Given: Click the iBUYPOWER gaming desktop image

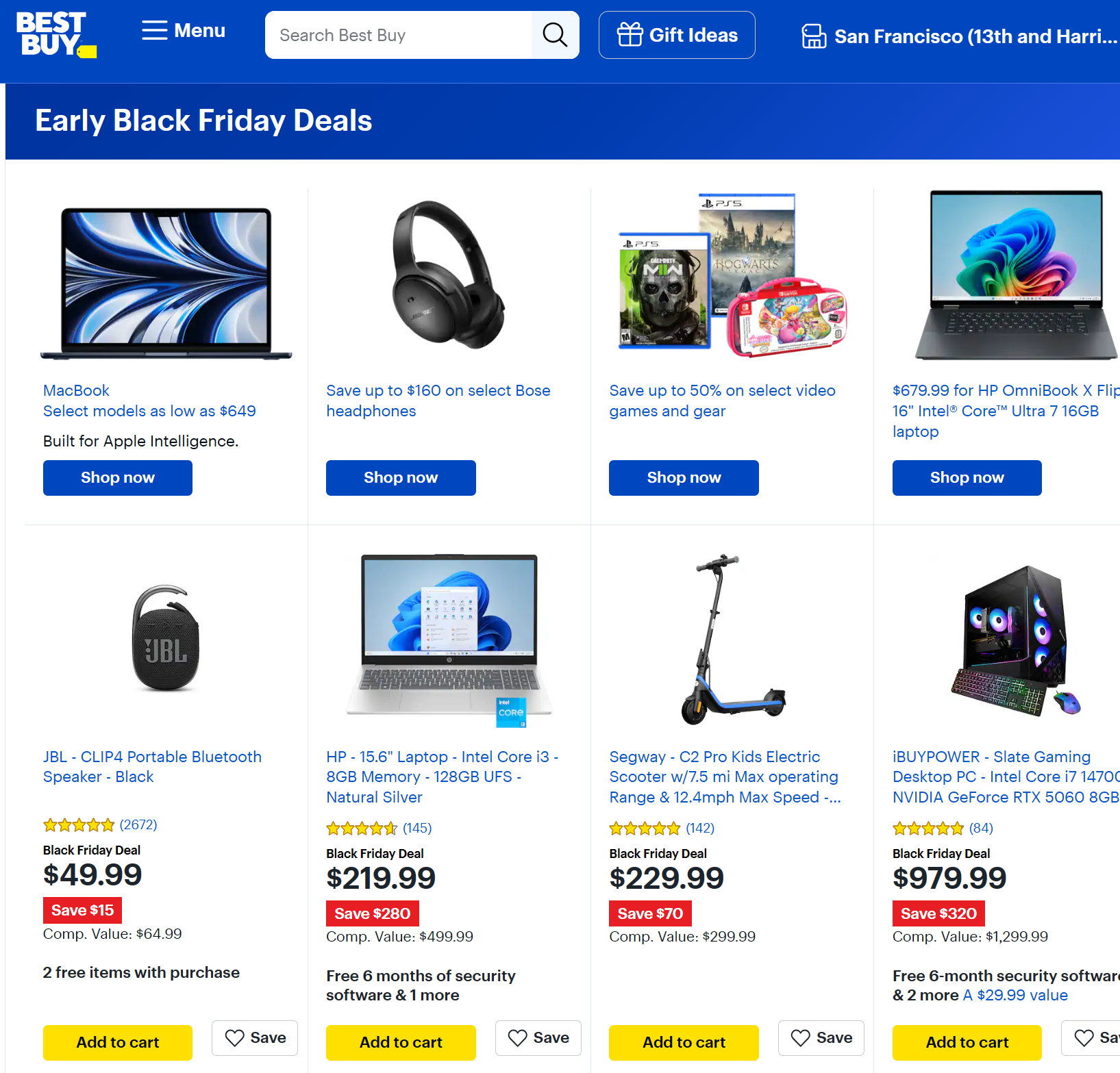Looking at the screenshot, I should pyautogui.click(x=1015, y=641).
